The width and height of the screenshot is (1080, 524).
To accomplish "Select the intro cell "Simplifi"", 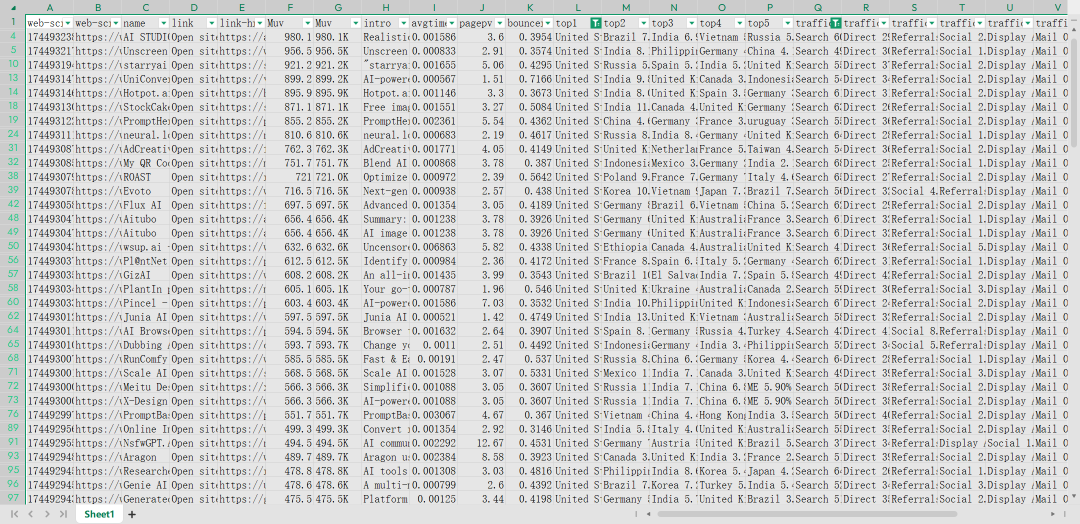I will point(385,387).
